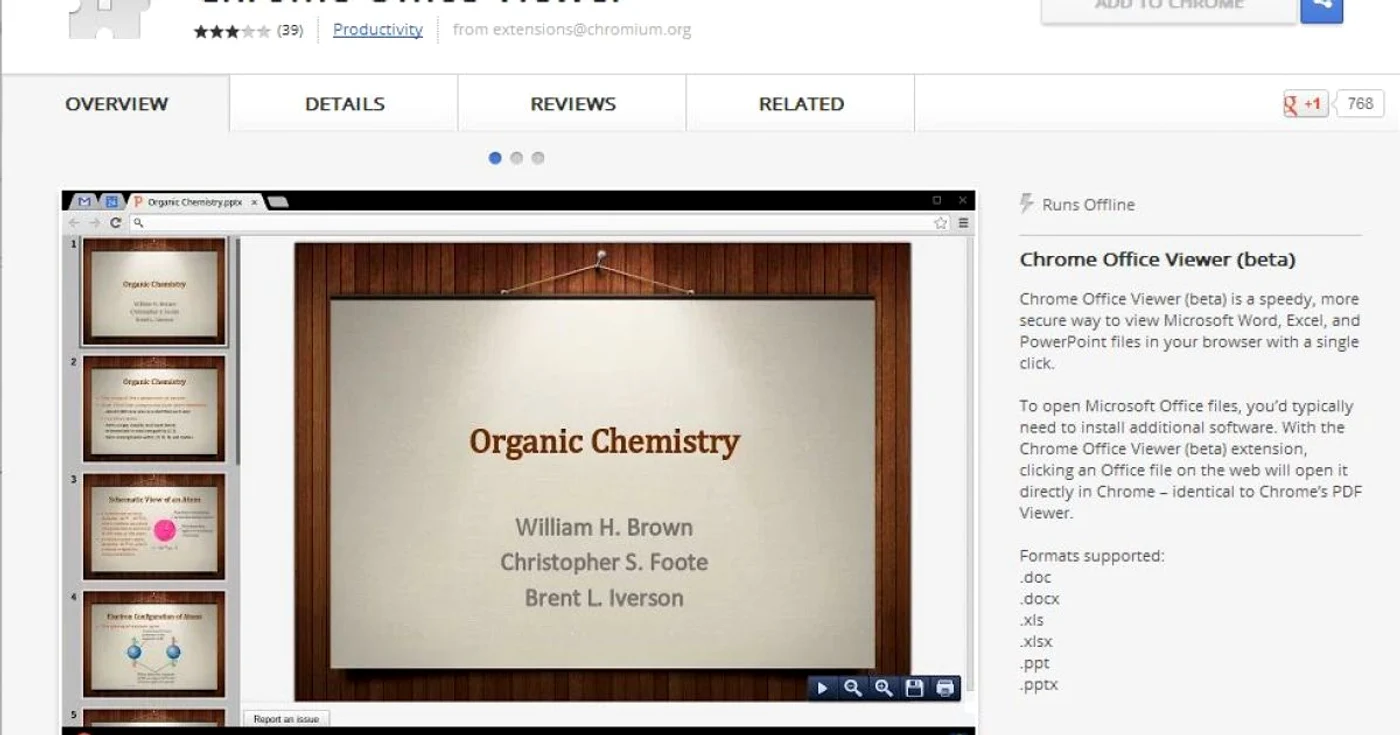Click the second Google tab icon in screenshot
1400x735 pixels.
[111, 202]
